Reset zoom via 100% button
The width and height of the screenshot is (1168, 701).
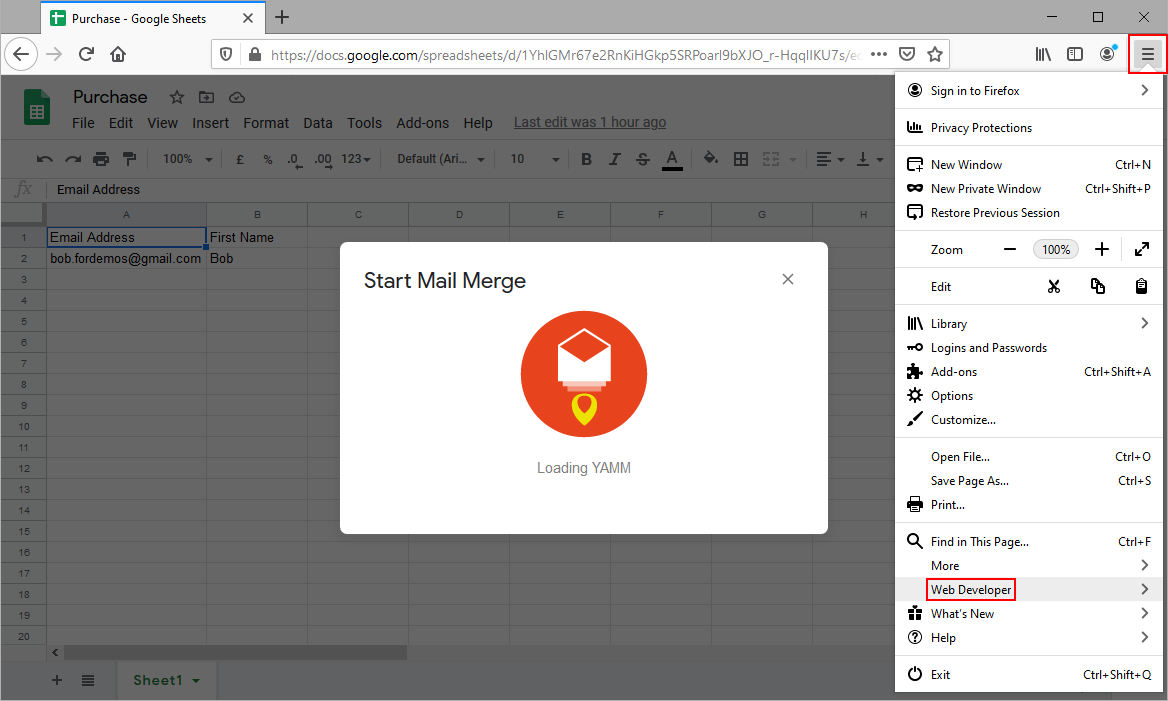pyautogui.click(x=1056, y=250)
